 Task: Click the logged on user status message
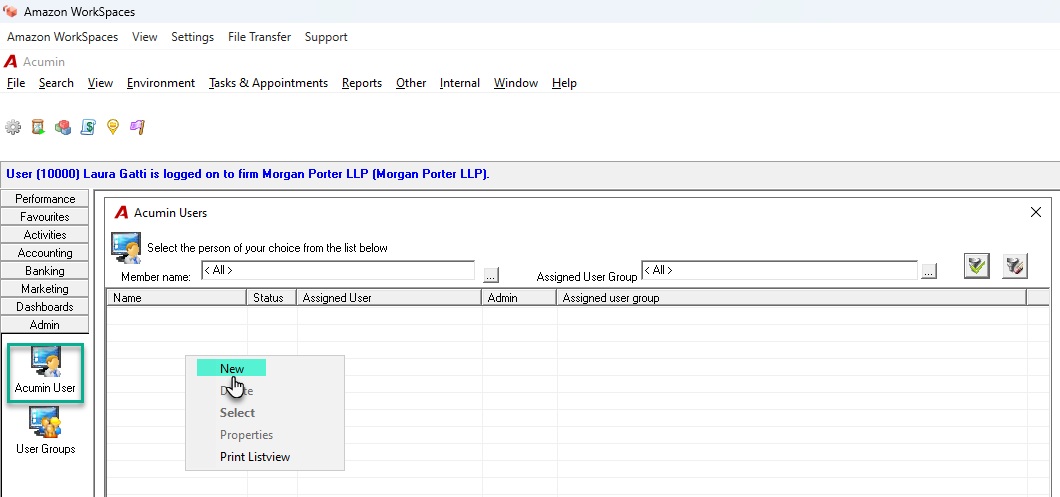coord(248,174)
